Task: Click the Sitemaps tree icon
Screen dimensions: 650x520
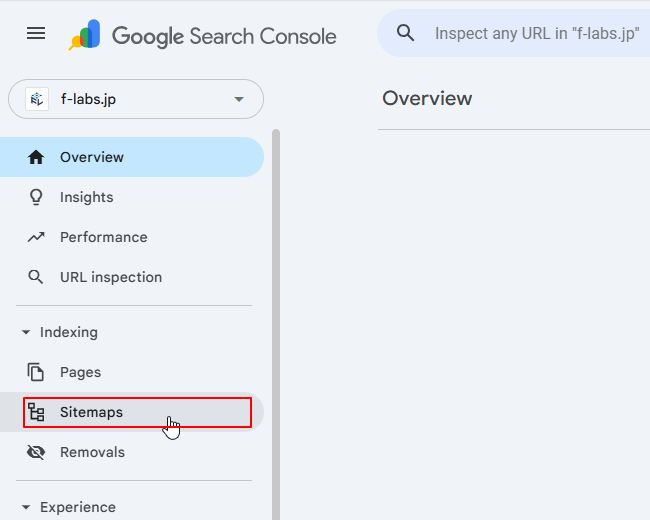Action: coord(36,412)
